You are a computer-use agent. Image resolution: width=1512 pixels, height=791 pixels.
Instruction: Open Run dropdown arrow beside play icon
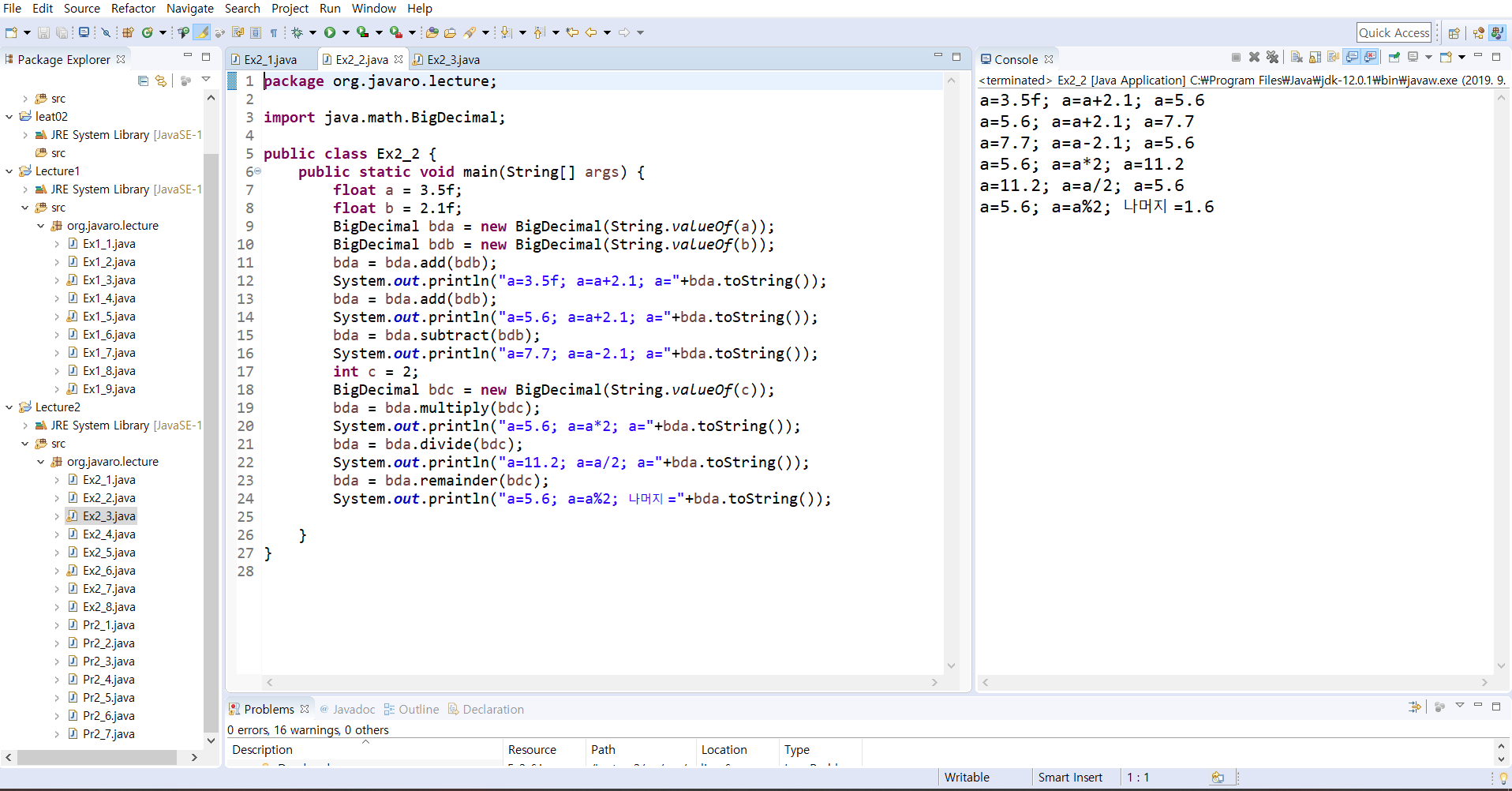click(346, 32)
